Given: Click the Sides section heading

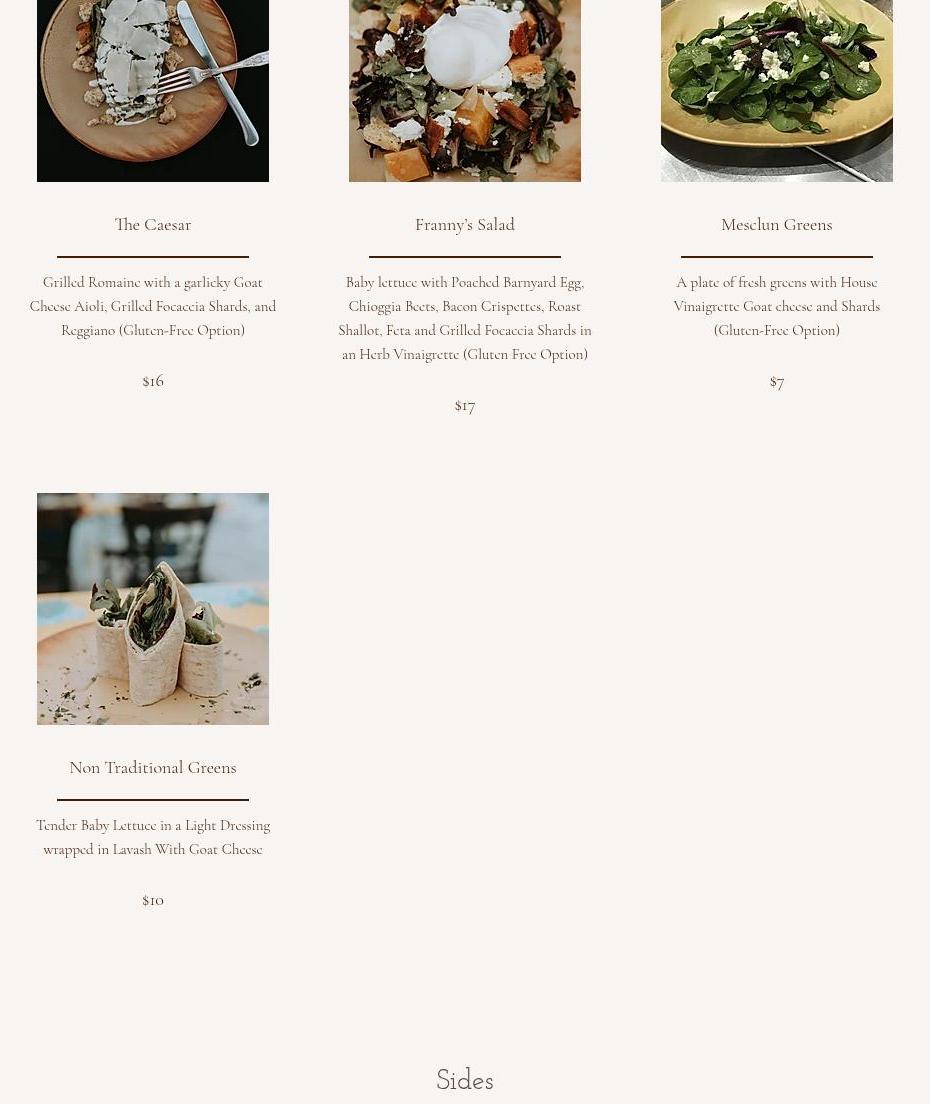Looking at the screenshot, I should coord(465,1079).
